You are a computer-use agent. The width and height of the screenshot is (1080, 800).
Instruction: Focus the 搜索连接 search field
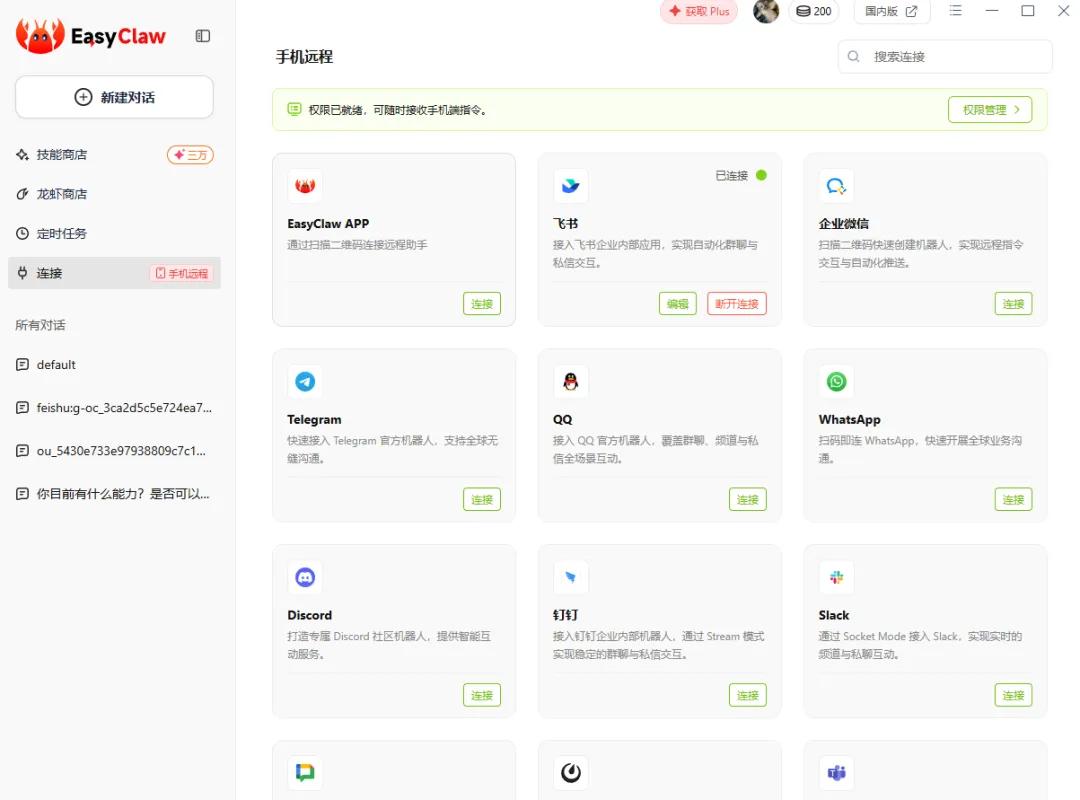(x=945, y=57)
